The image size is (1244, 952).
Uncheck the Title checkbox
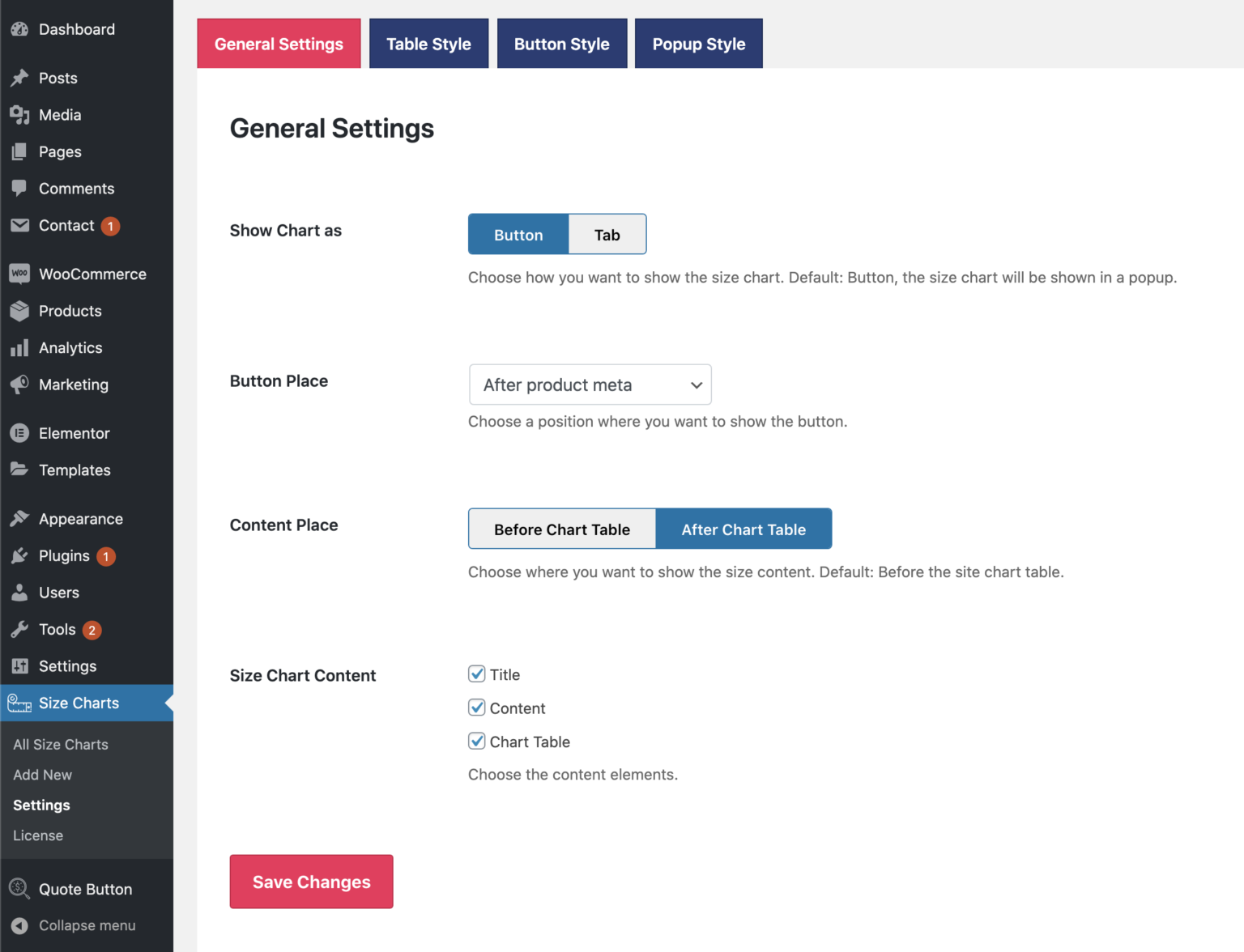coord(477,674)
